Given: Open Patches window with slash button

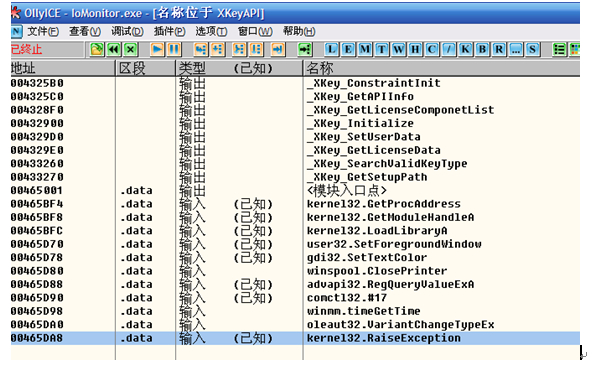Looking at the screenshot, I should coord(449,49).
